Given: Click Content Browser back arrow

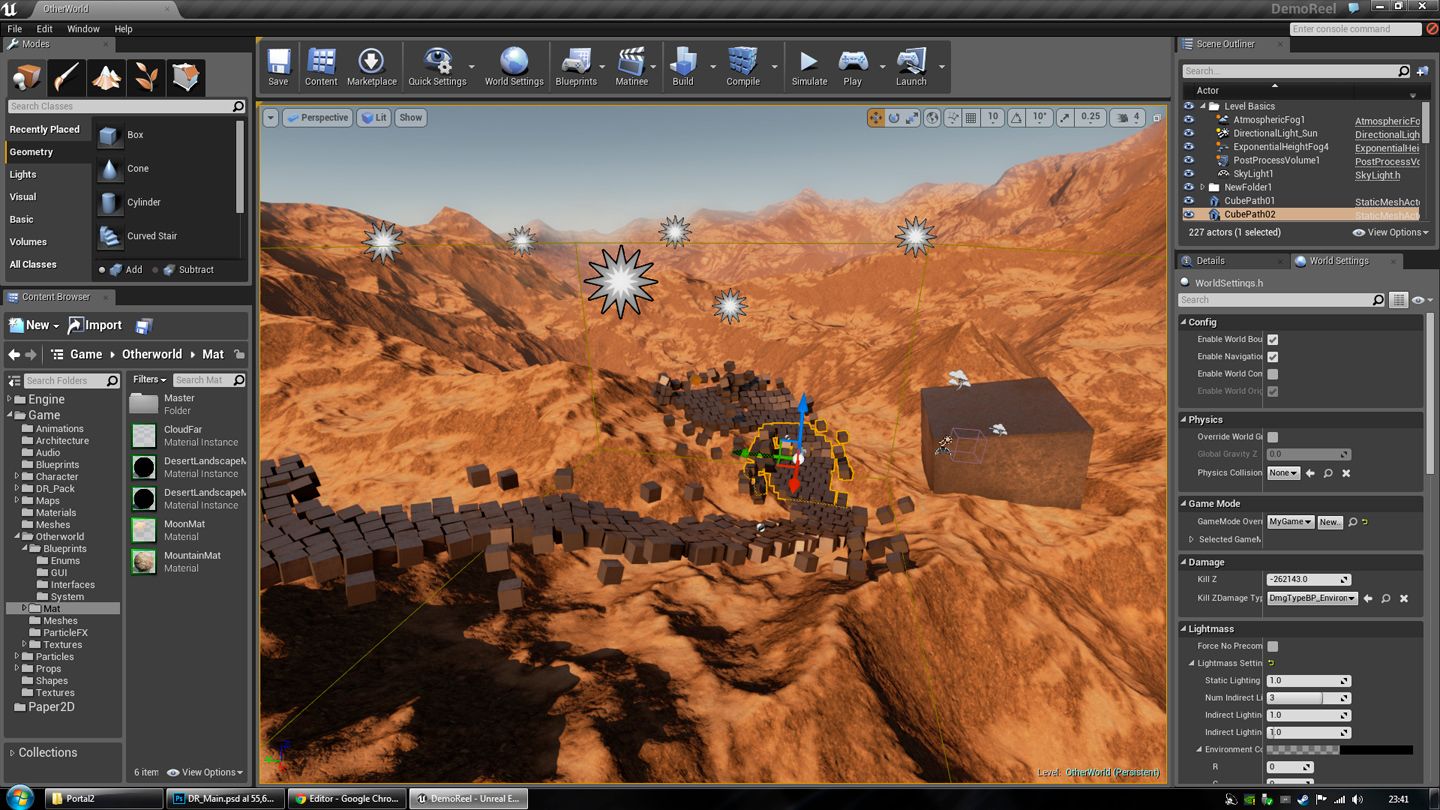Looking at the screenshot, I should [14, 354].
